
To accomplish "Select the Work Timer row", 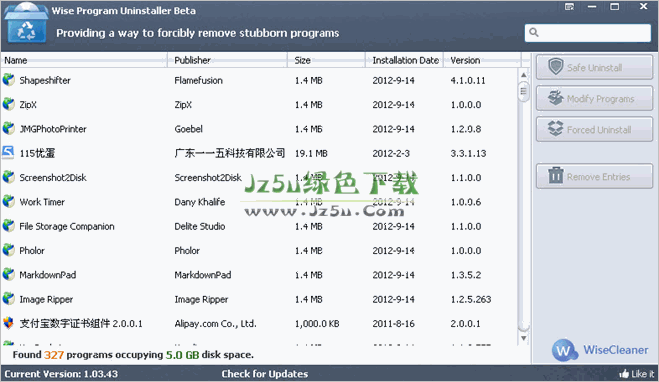I will click(259, 202).
